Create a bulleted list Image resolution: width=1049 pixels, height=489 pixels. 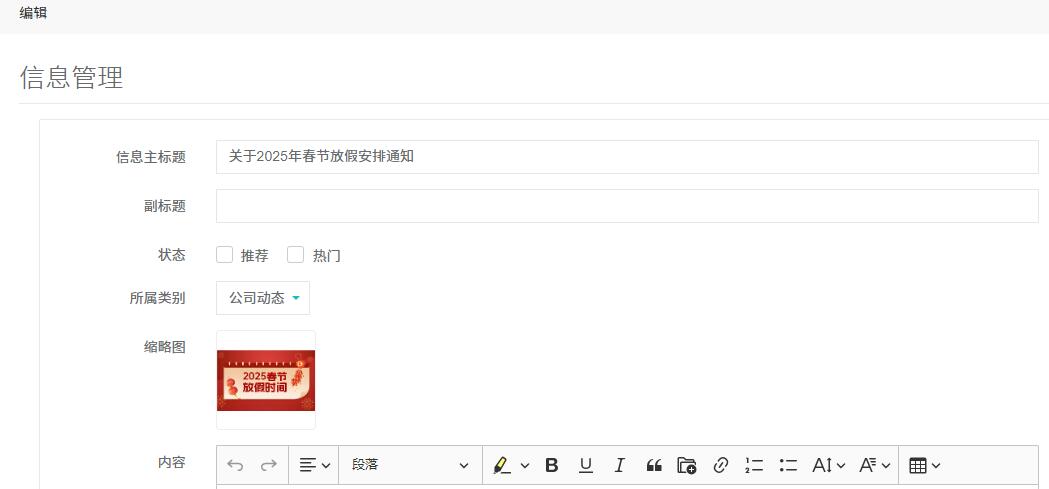coord(788,465)
